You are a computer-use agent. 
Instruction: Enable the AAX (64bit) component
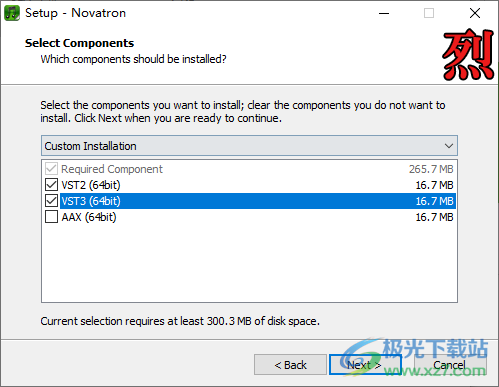(x=51, y=217)
